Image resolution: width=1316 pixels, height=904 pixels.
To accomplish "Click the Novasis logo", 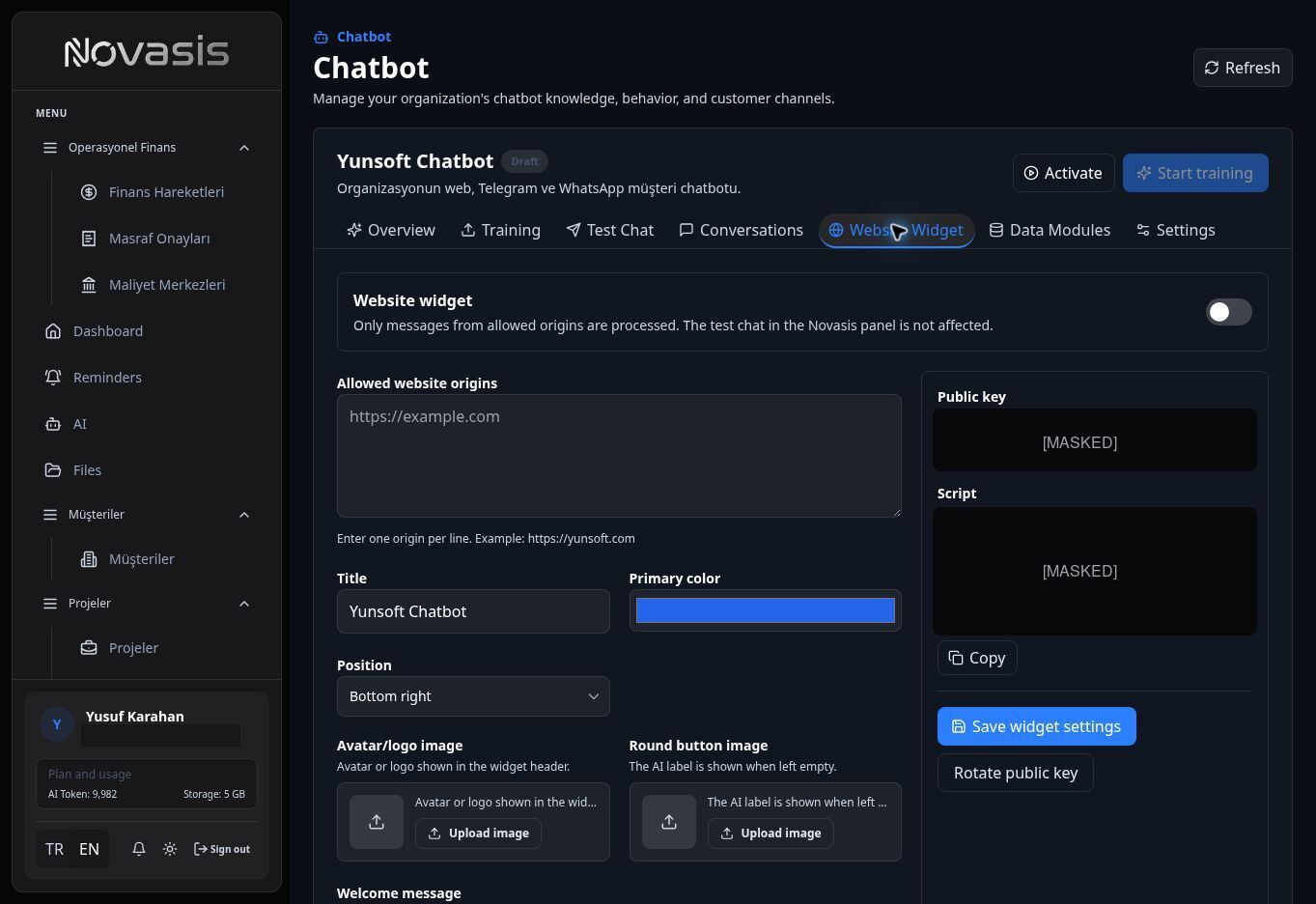I will (x=147, y=52).
